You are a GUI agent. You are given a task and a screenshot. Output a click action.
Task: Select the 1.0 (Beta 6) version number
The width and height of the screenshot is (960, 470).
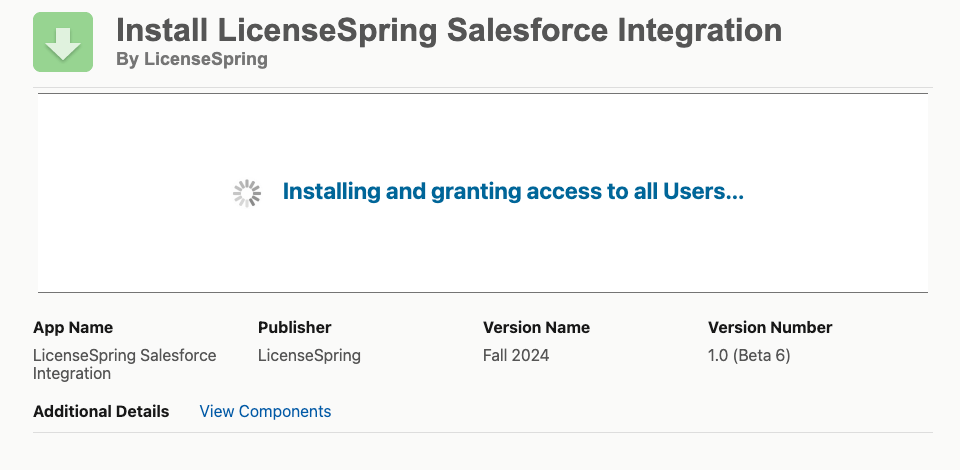749,356
